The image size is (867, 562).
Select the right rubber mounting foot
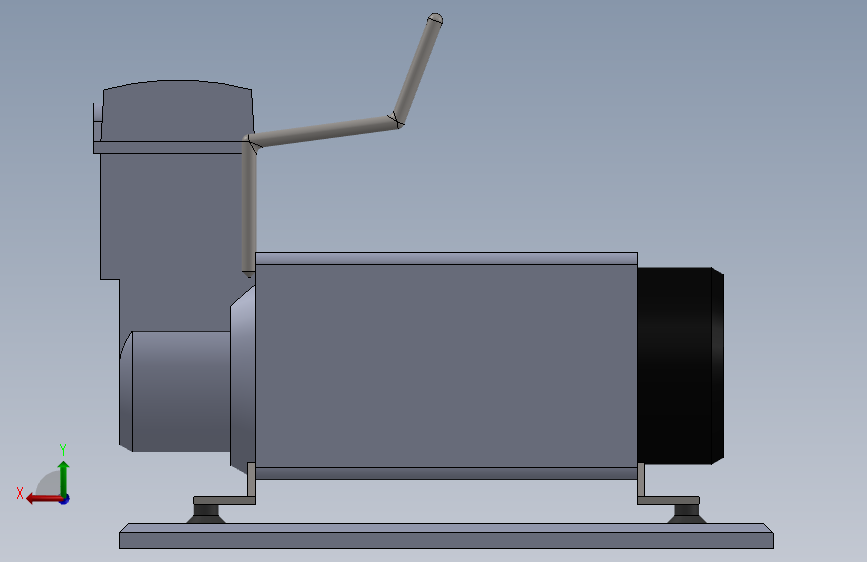(686, 514)
